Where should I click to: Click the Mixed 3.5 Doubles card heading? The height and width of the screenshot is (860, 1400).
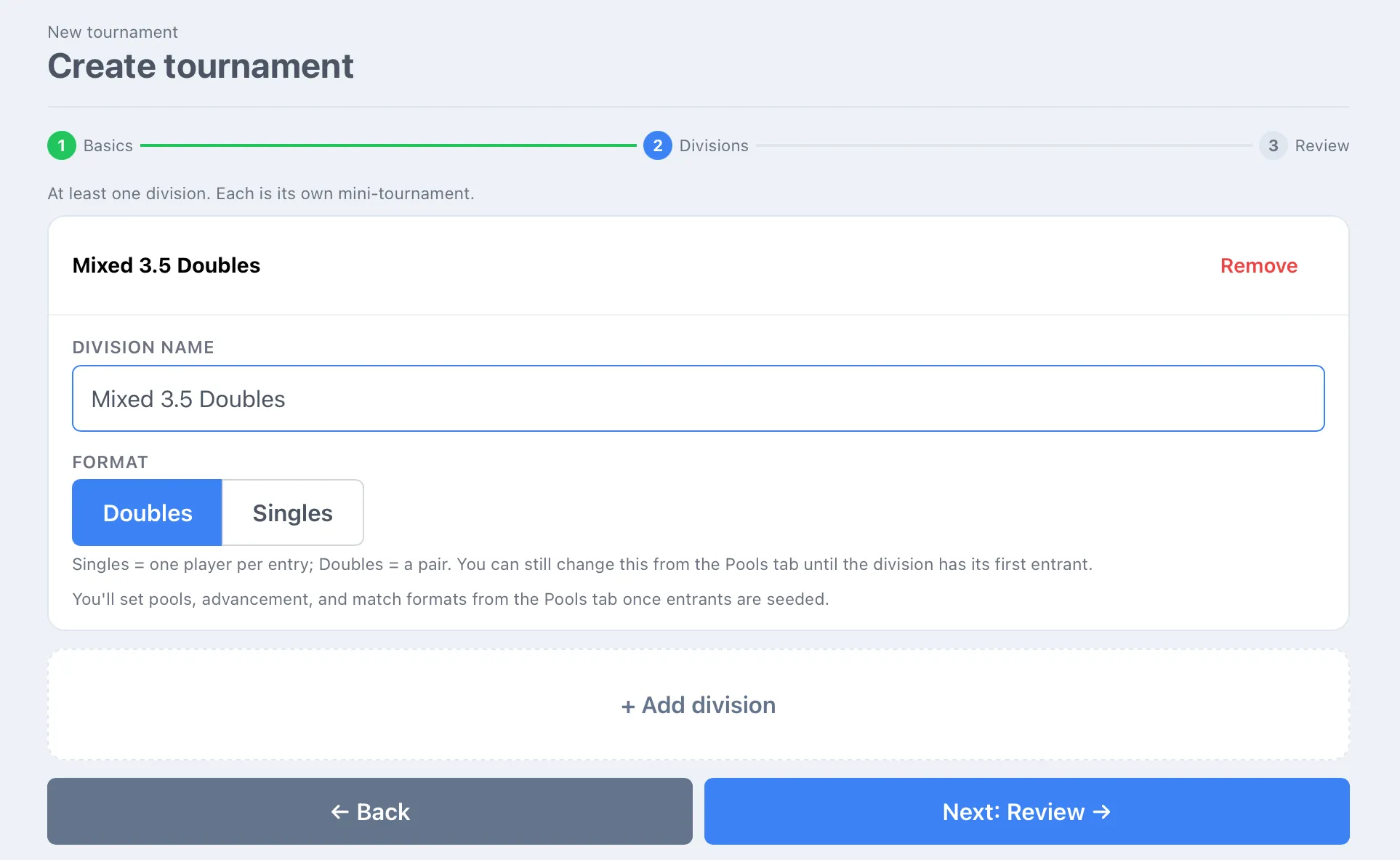166,265
